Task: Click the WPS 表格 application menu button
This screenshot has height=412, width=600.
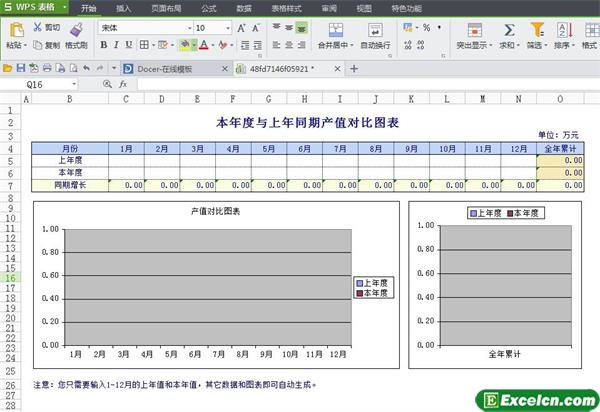Action: 34,8
